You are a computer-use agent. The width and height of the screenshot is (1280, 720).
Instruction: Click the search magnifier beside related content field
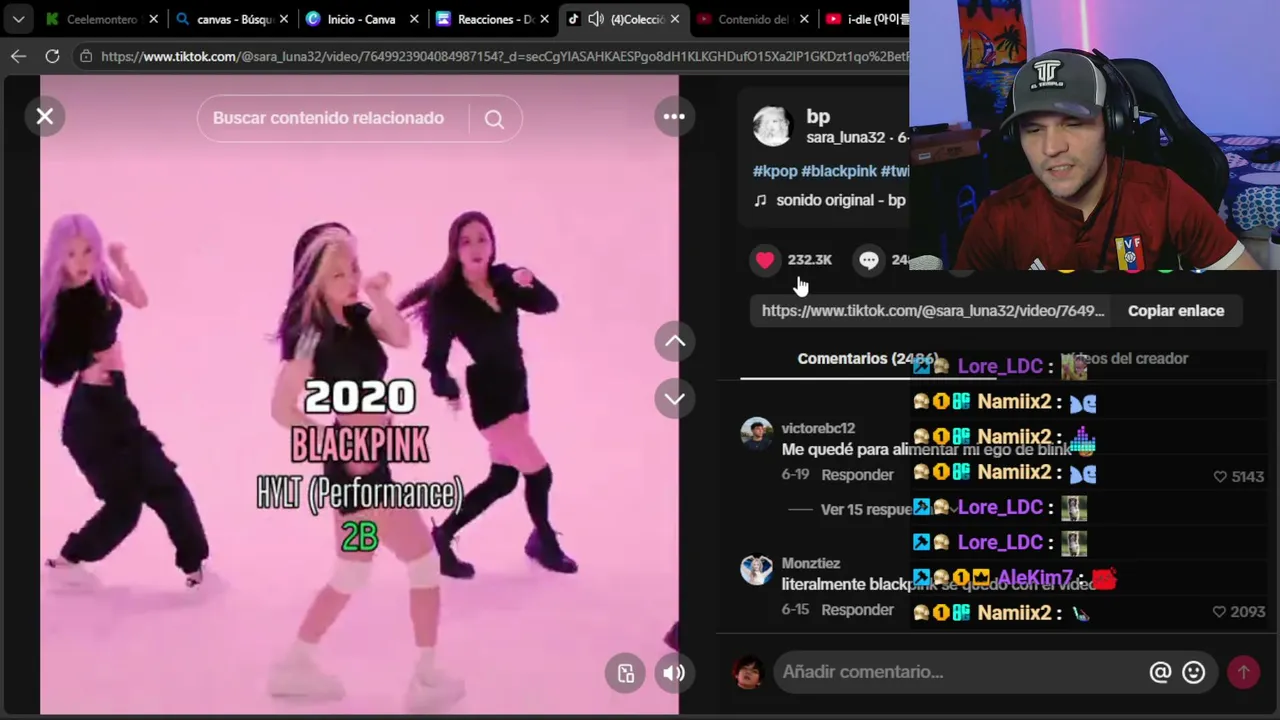494,119
